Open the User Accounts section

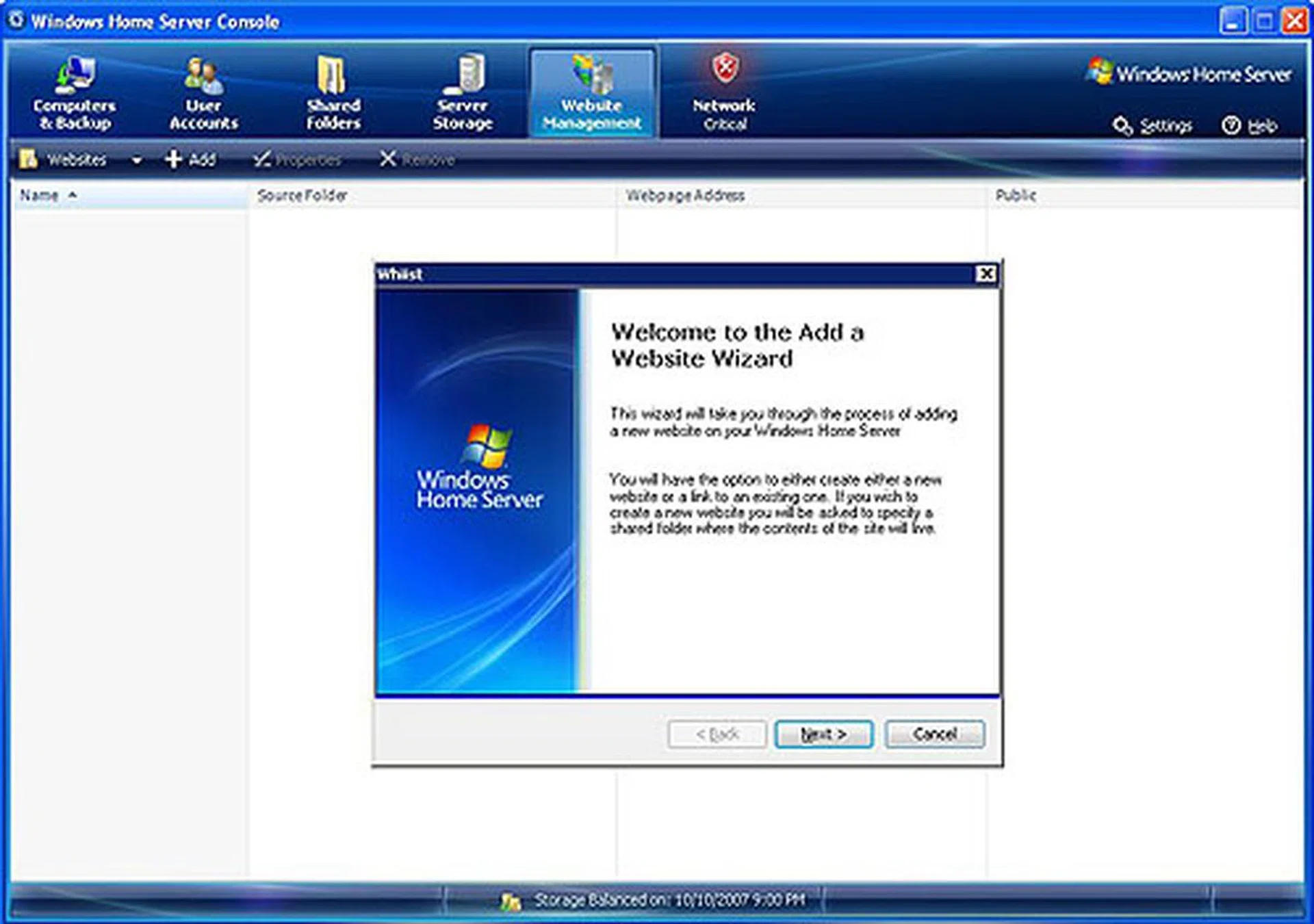[x=203, y=92]
